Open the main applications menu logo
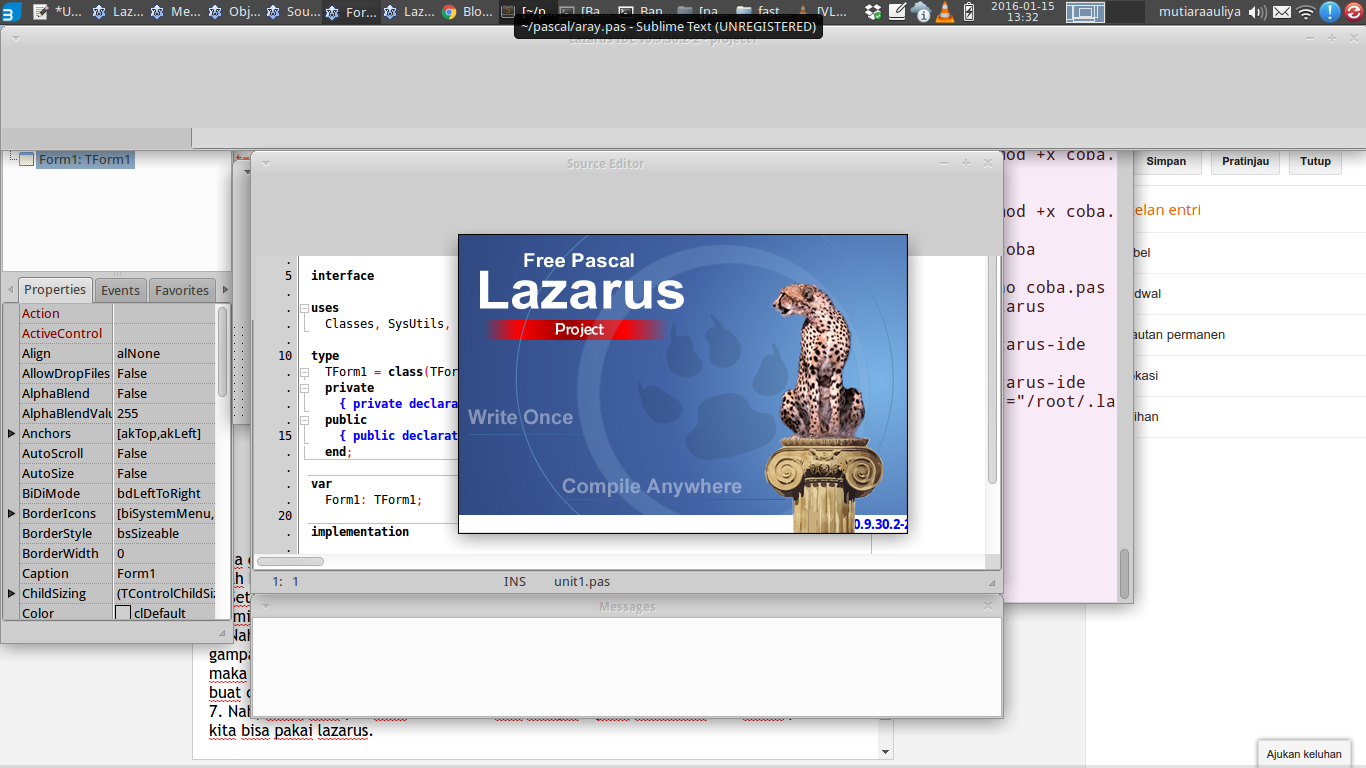This screenshot has width=1366, height=768. tap(11, 12)
